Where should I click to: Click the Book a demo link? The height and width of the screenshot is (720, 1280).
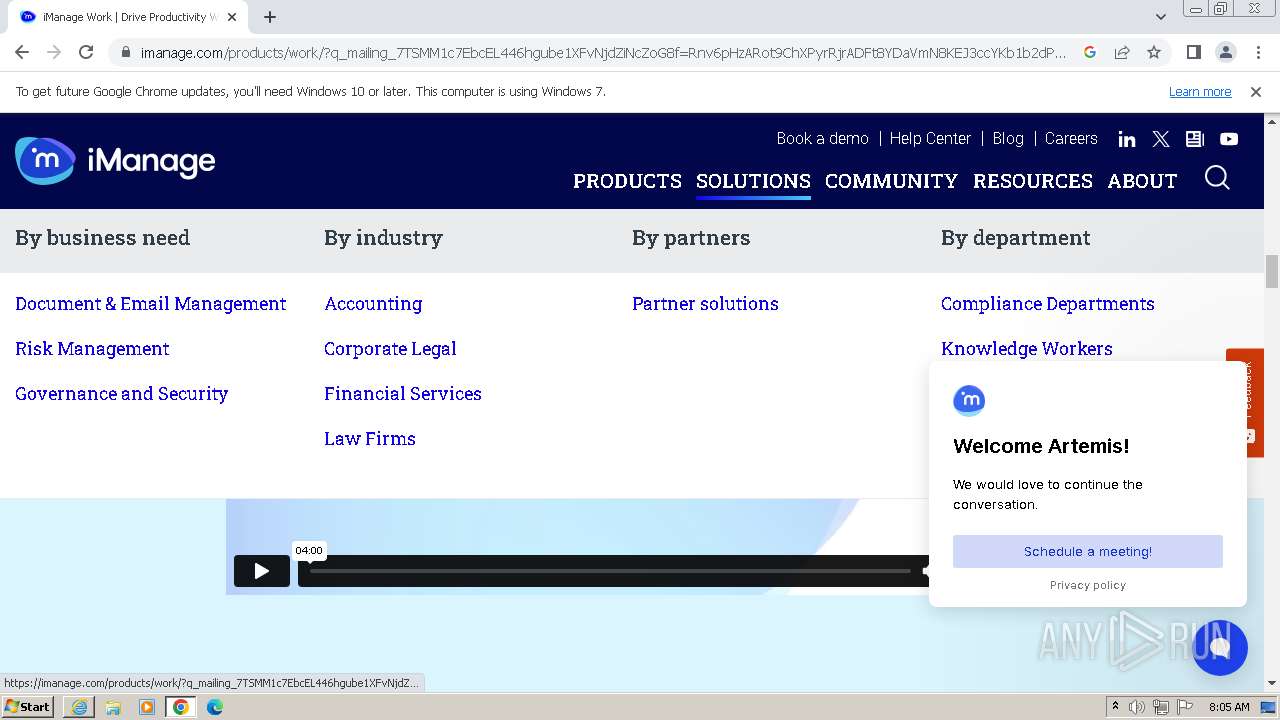(822, 139)
